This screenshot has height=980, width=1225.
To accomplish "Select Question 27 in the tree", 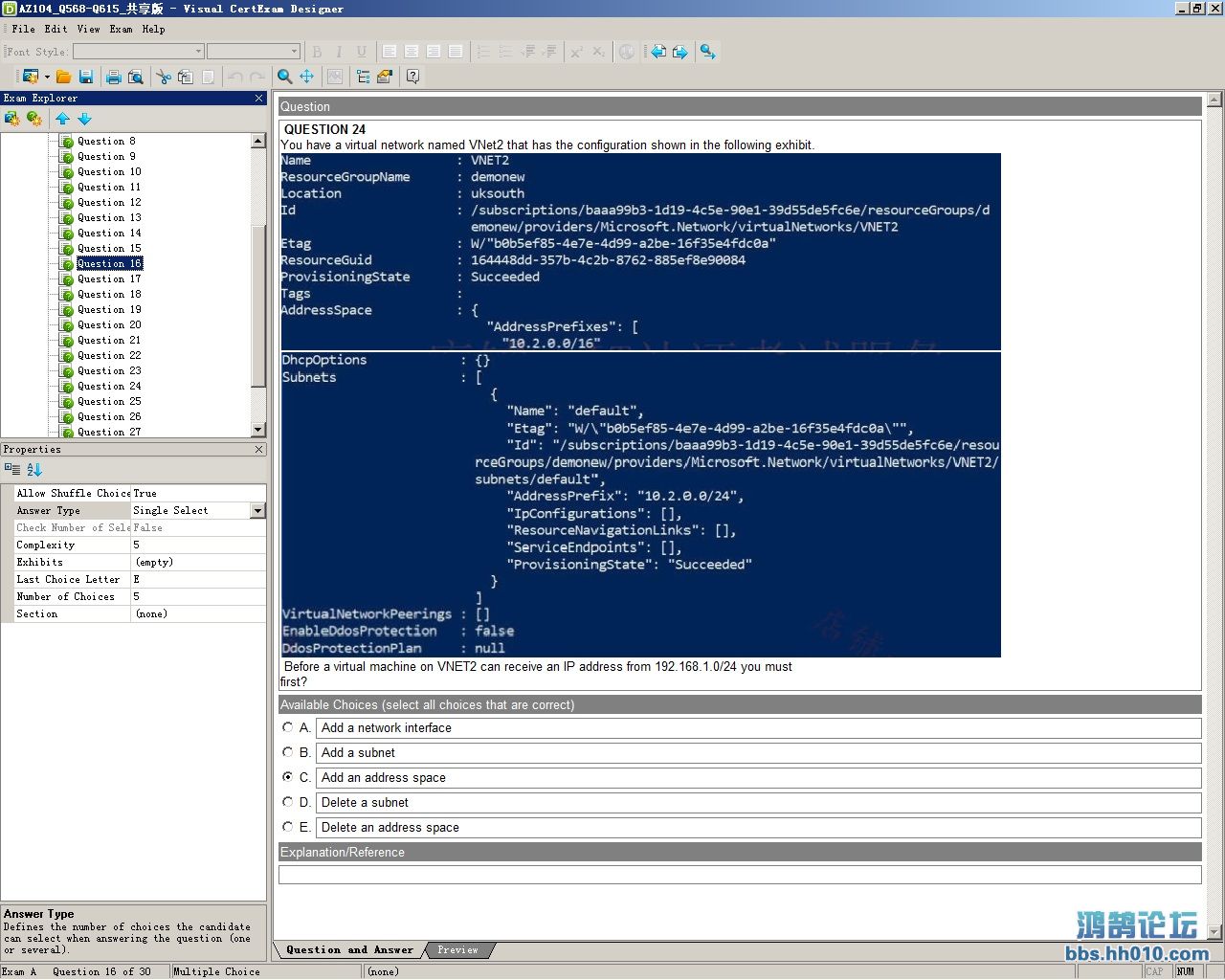I will (109, 432).
